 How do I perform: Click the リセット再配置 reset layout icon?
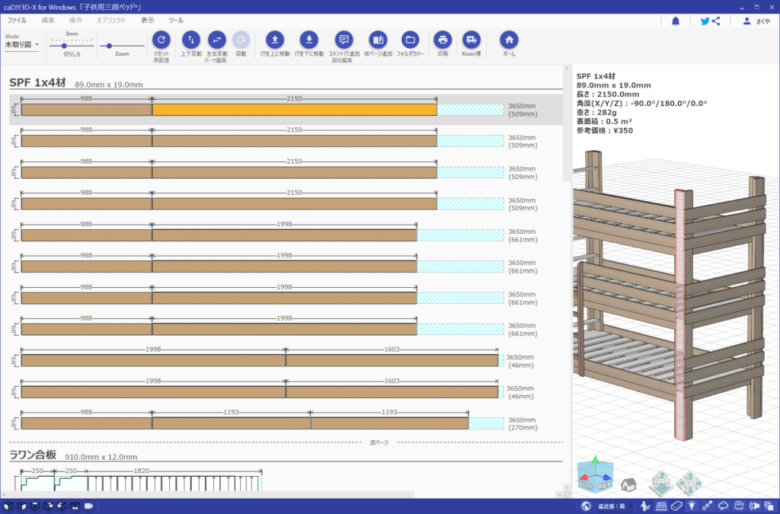tap(161, 40)
